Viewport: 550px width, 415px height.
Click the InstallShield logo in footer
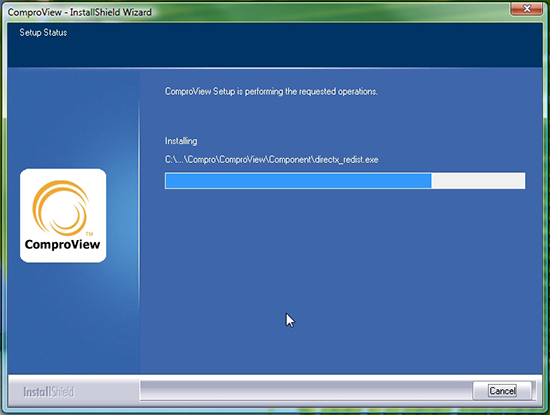49,392
